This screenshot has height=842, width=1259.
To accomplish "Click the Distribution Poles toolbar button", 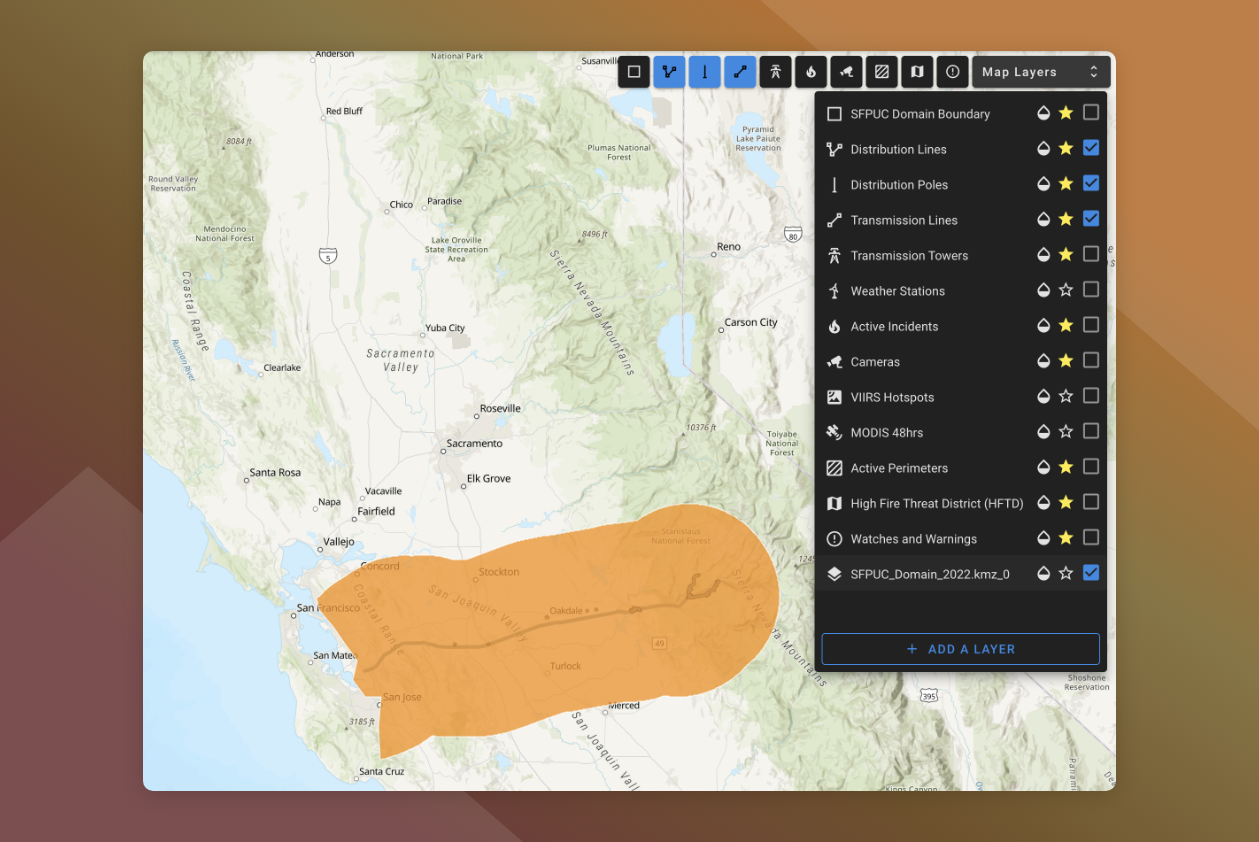I will click(x=704, y=72).
